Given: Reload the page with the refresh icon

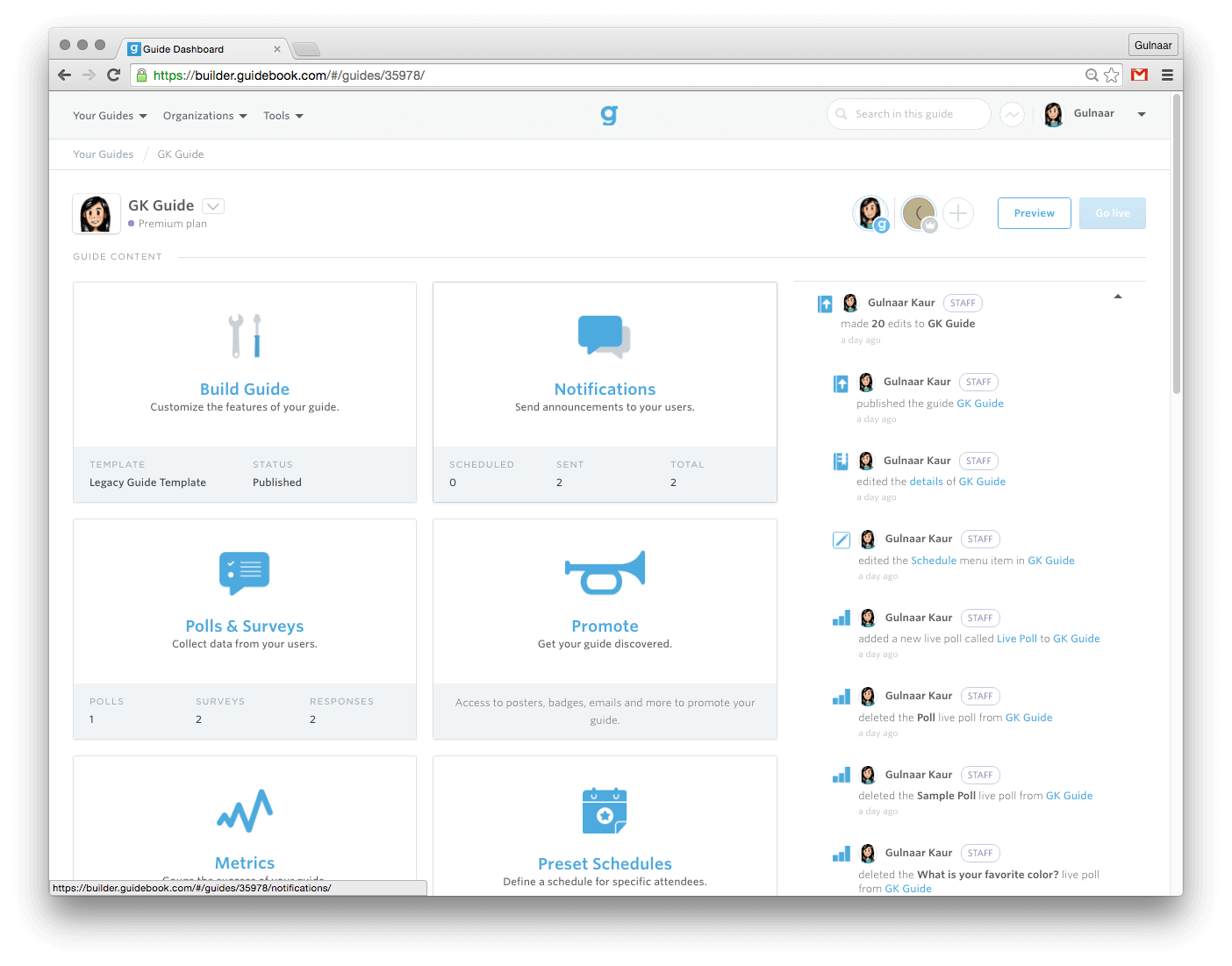Looking at the screenshot, I should pyautogui.click(x=113, y=75).
